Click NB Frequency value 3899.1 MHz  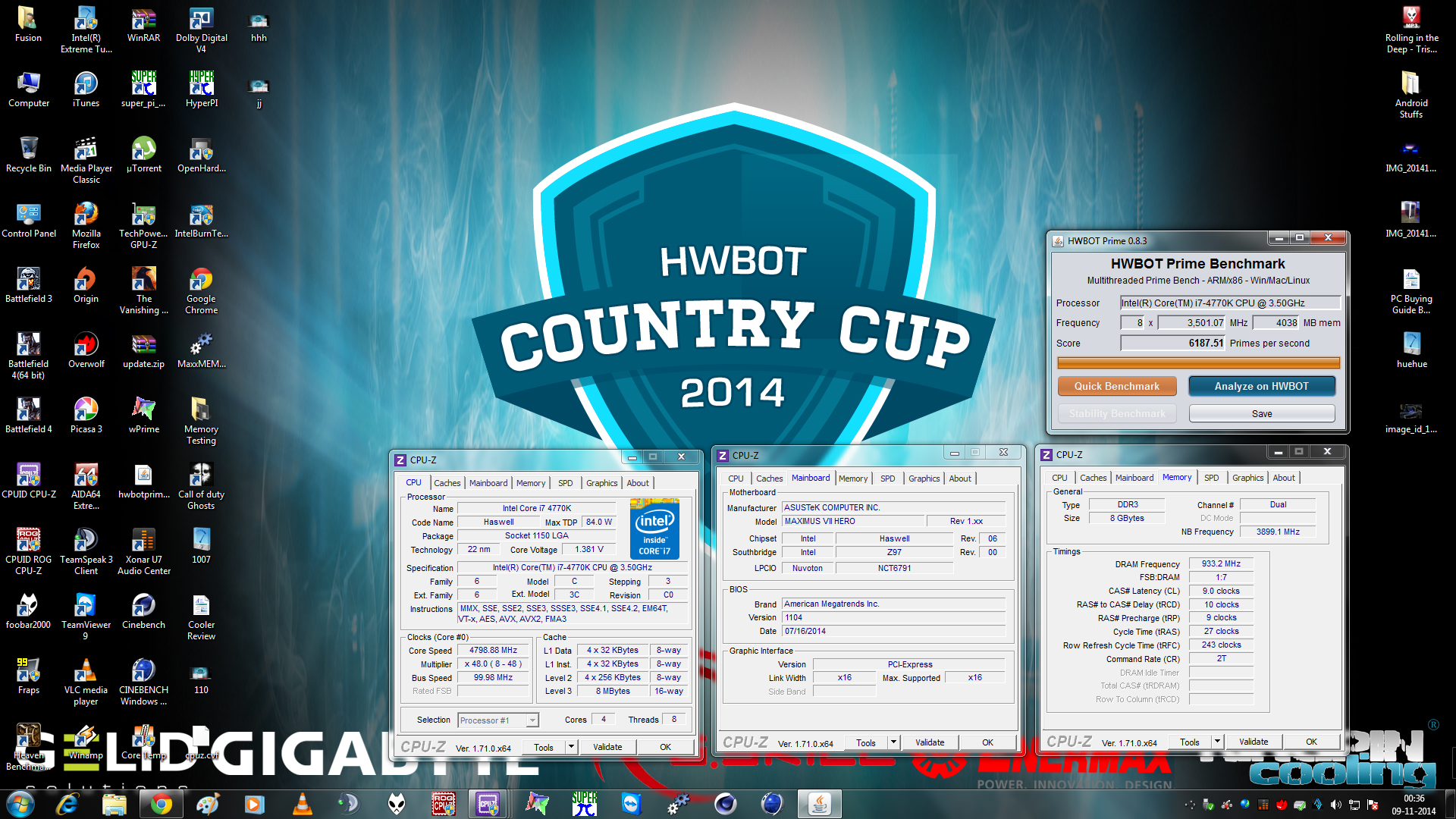(x=1277, y=532)
